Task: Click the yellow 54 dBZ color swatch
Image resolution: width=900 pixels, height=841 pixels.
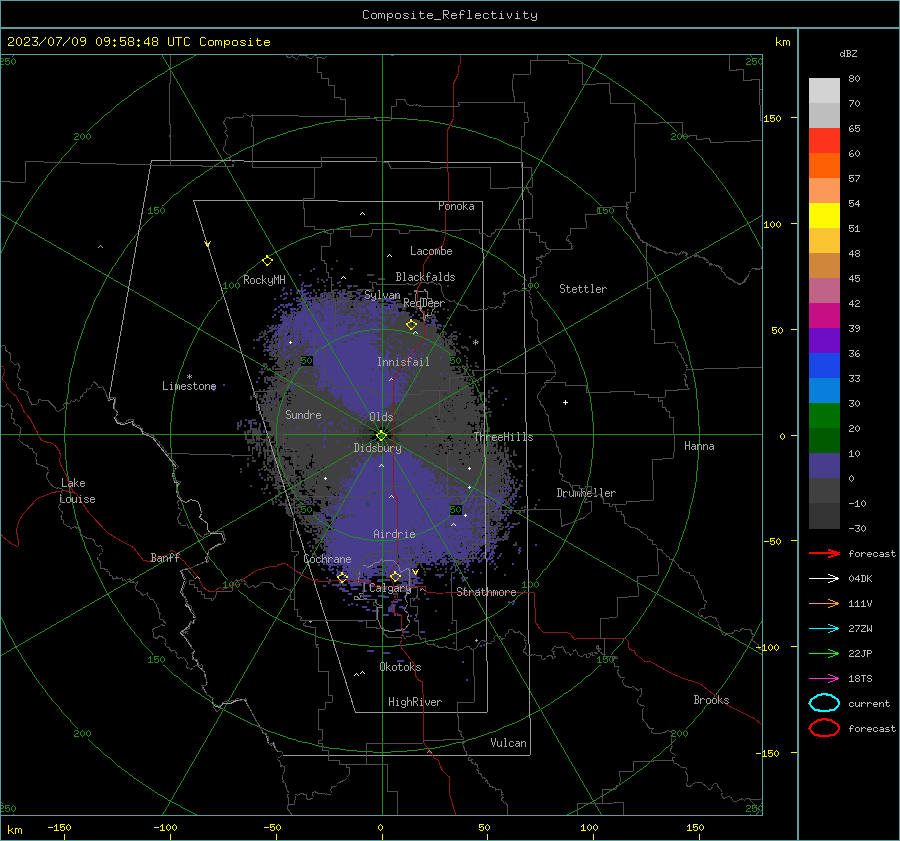Action: pyautogui.click(x=825, y=216)
